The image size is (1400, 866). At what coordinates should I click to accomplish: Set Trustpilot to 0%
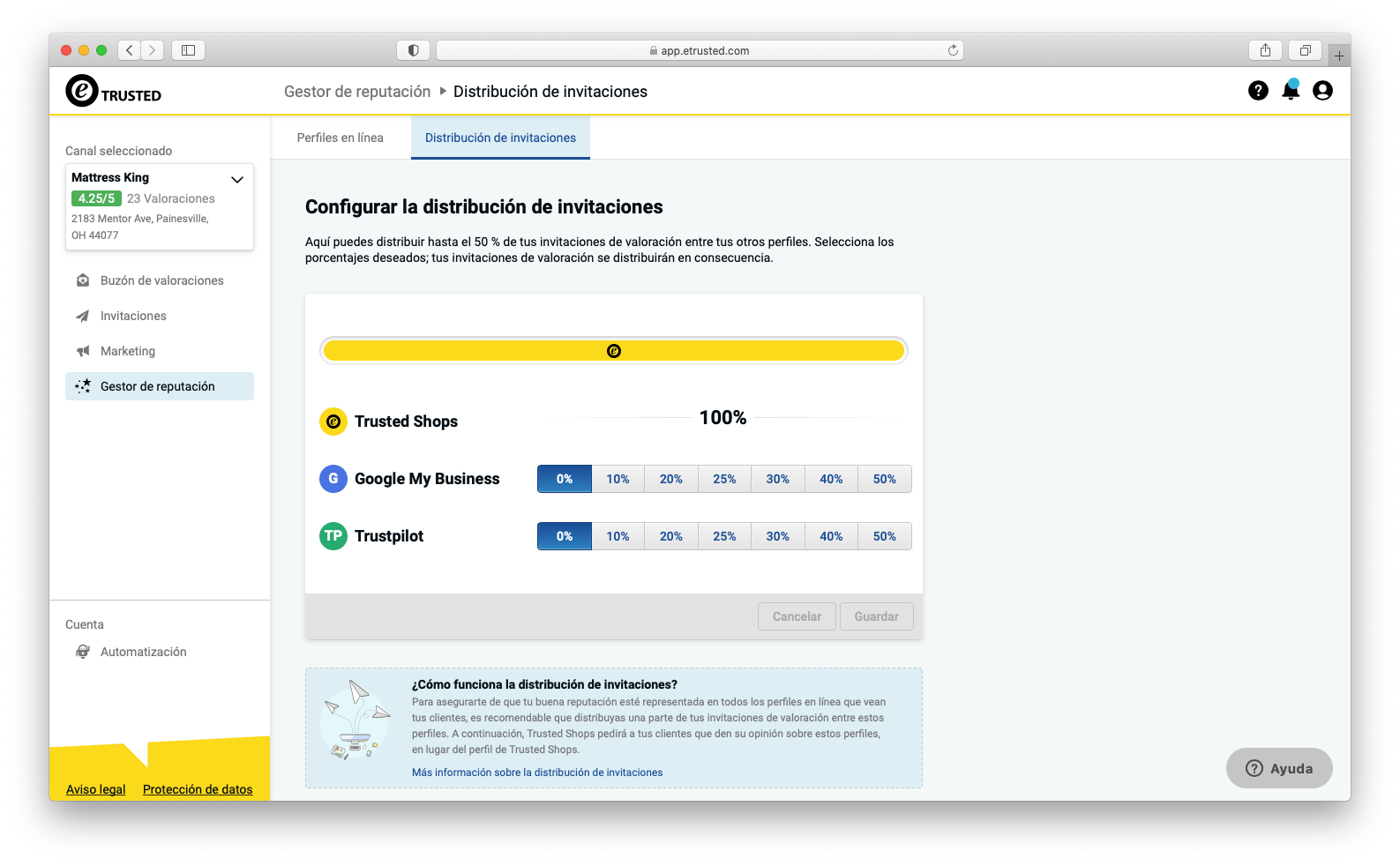(x=565, y=536)
